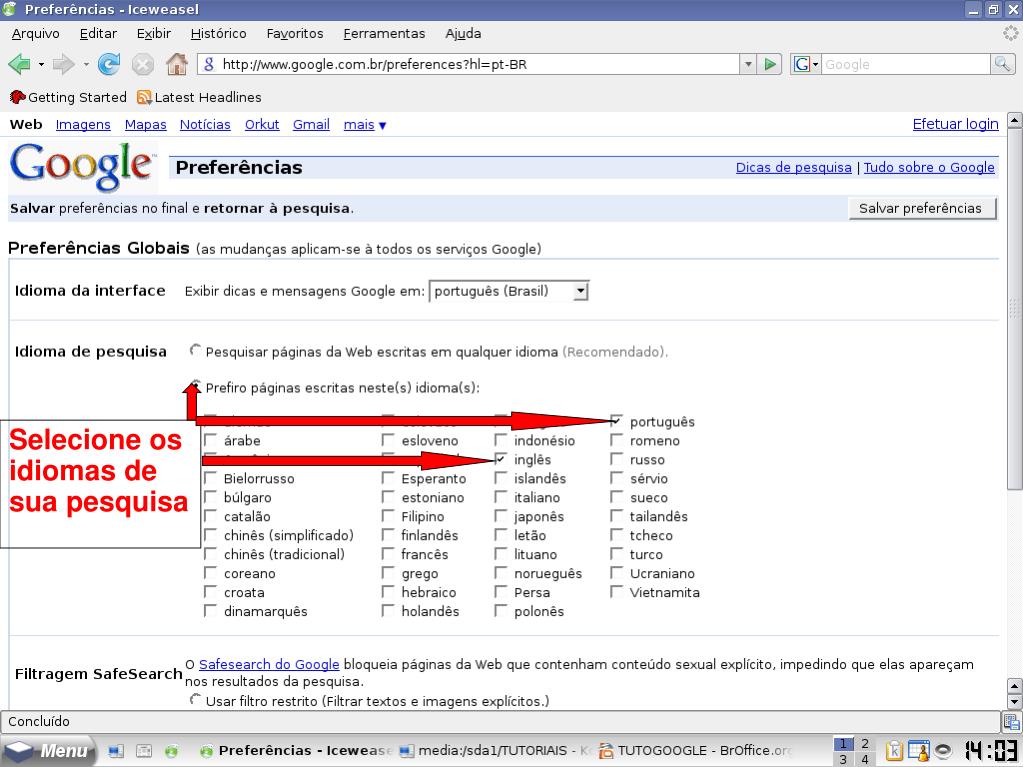The height and width of the screenshot is (767, 1023).
Task: Click the Google search engine icon
Action: point(801,64)
